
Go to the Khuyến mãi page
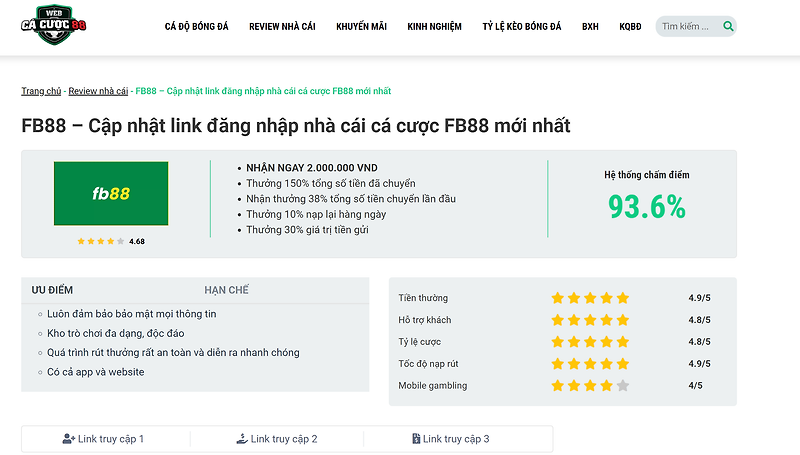tap(361, 27)
